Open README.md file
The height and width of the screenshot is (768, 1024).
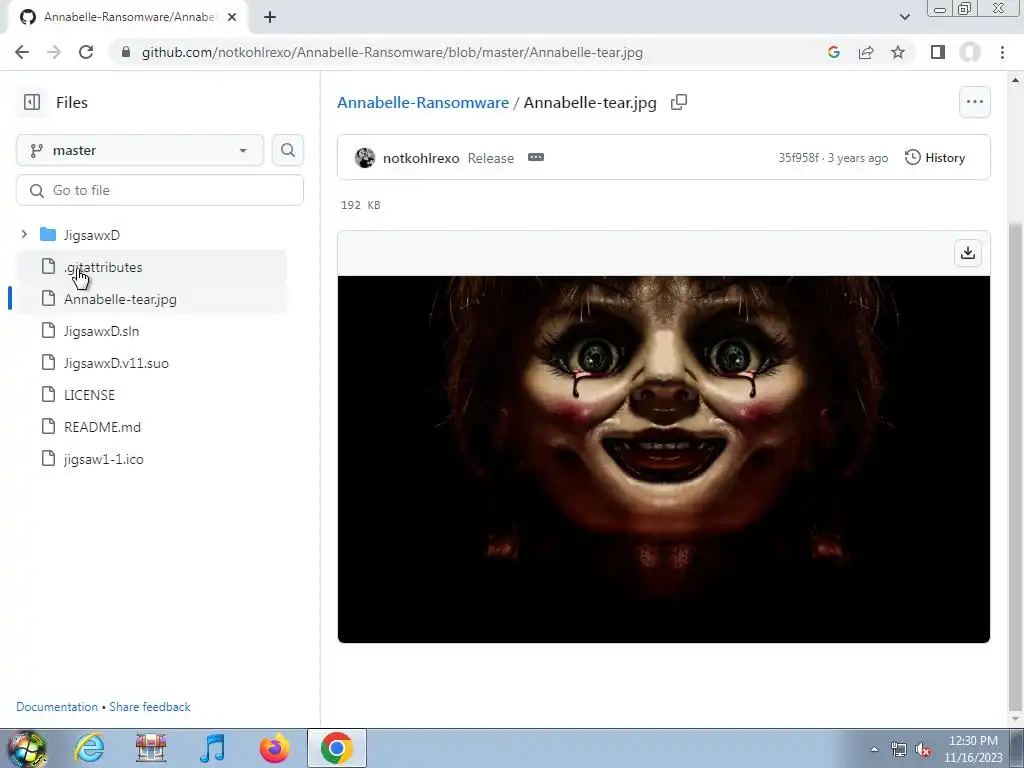[103, 427]
